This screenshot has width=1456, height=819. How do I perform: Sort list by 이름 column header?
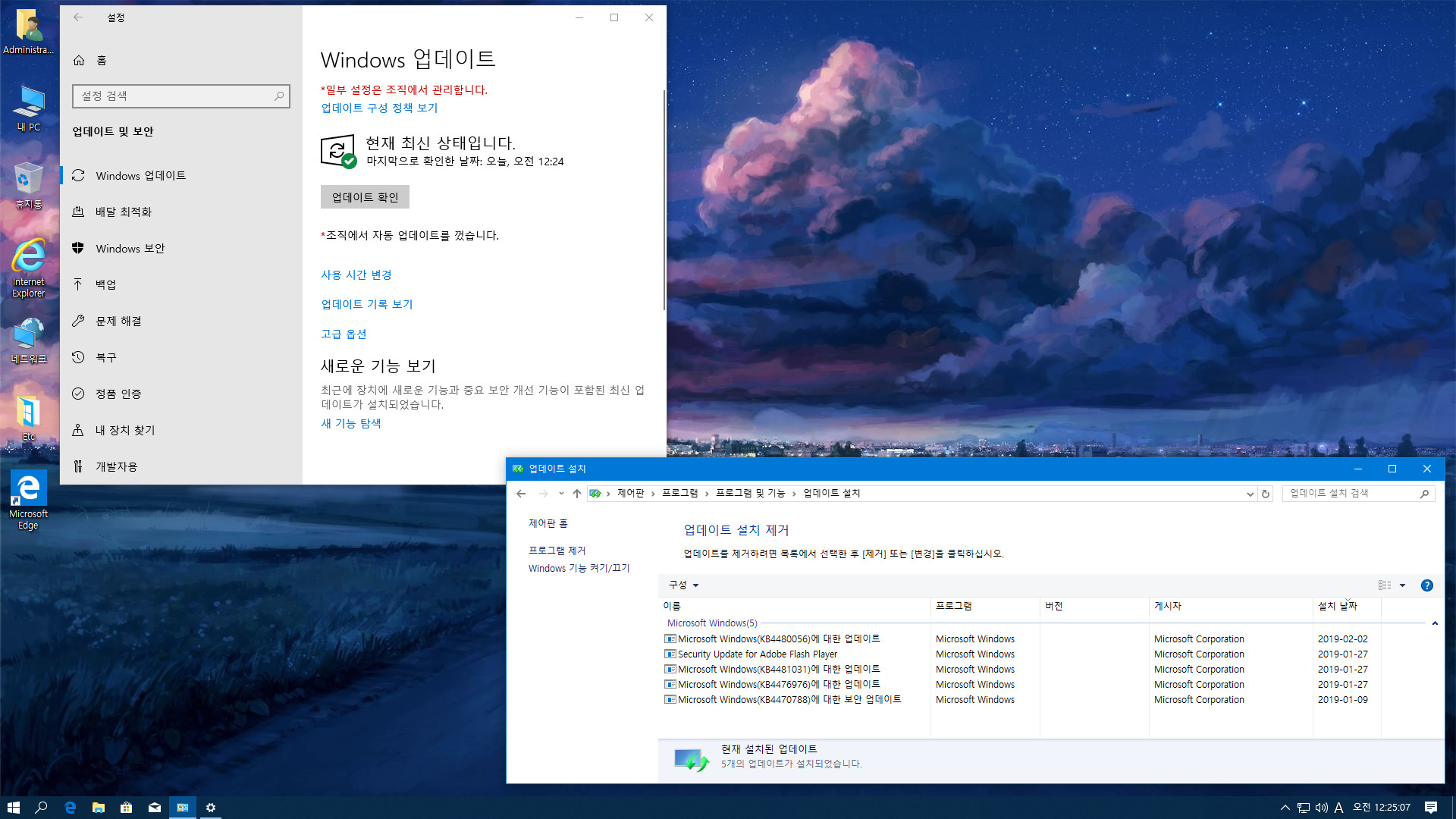point(795,606)
